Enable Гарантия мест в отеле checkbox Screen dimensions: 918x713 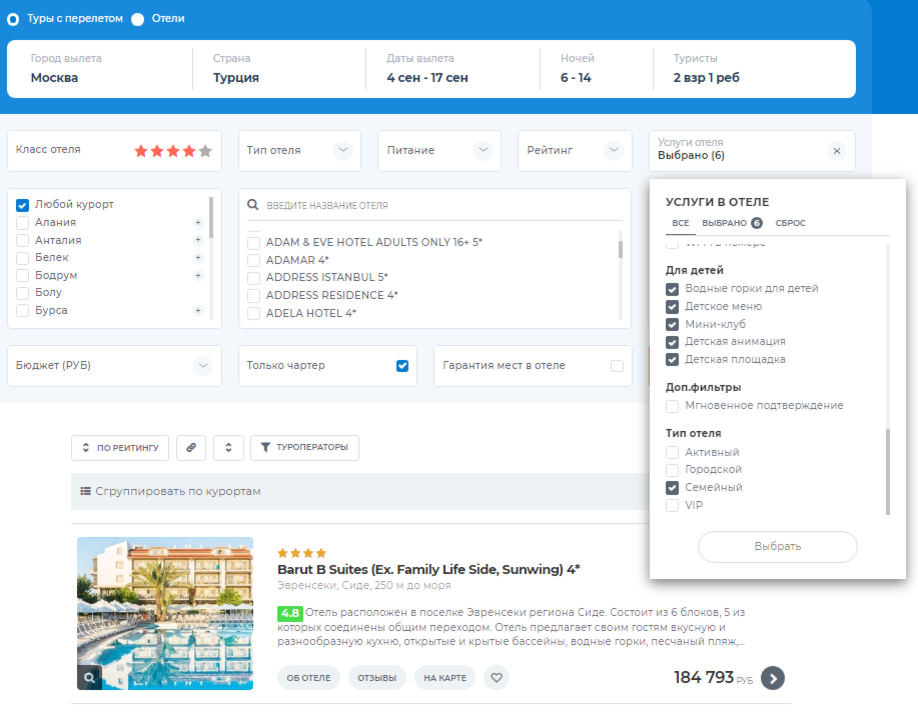(617, 366)
